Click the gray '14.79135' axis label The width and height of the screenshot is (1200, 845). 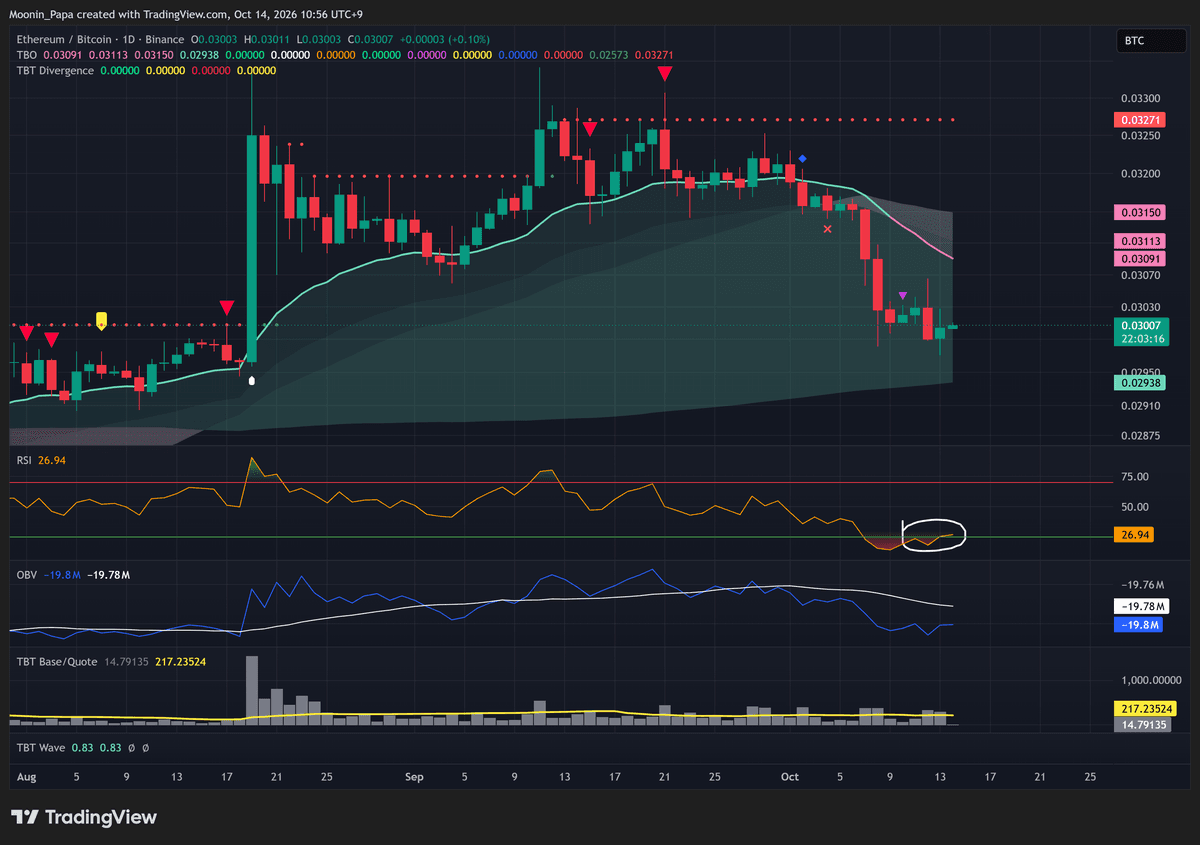[1142, 725]
